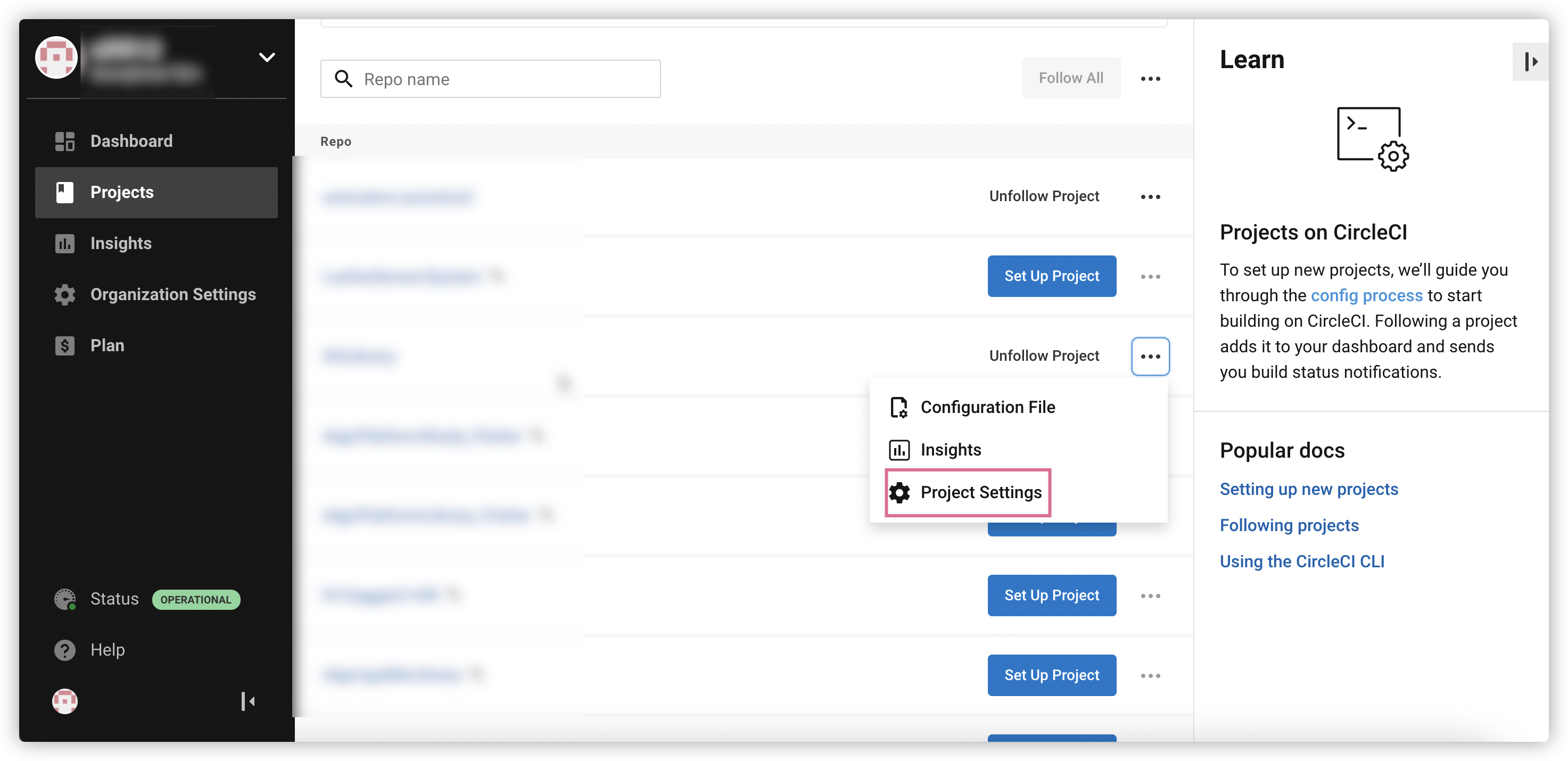The image size is (1568, 761).
Task: Click the Insights chart icon in sidebar
Action: (x=64, y=244)
